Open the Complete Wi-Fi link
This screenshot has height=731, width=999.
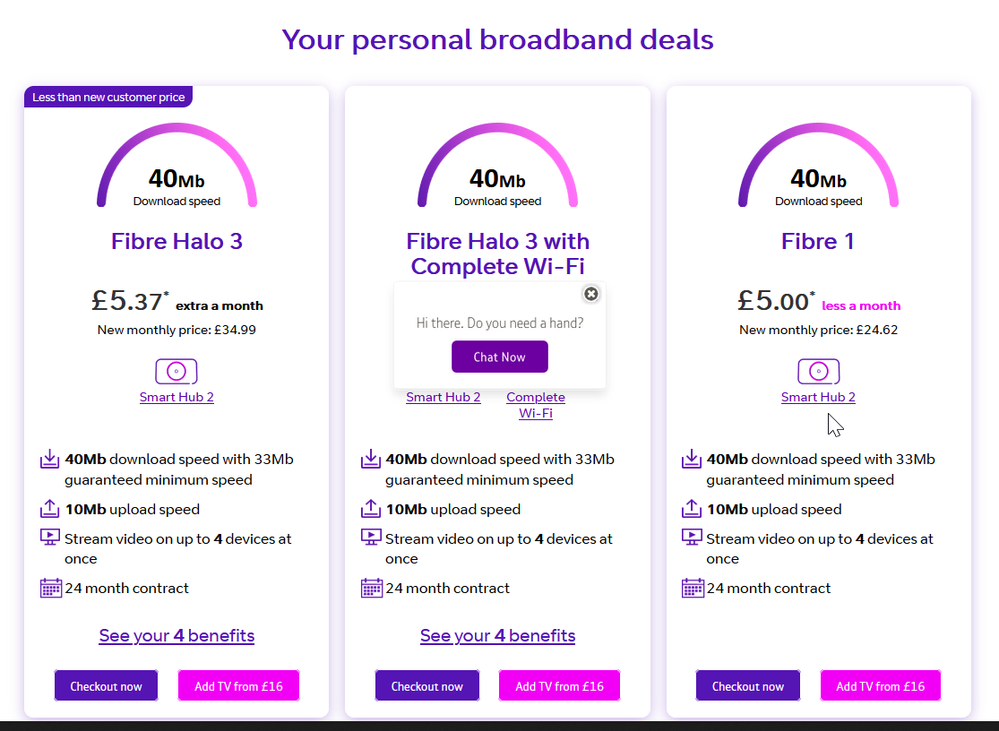(536, 405)
